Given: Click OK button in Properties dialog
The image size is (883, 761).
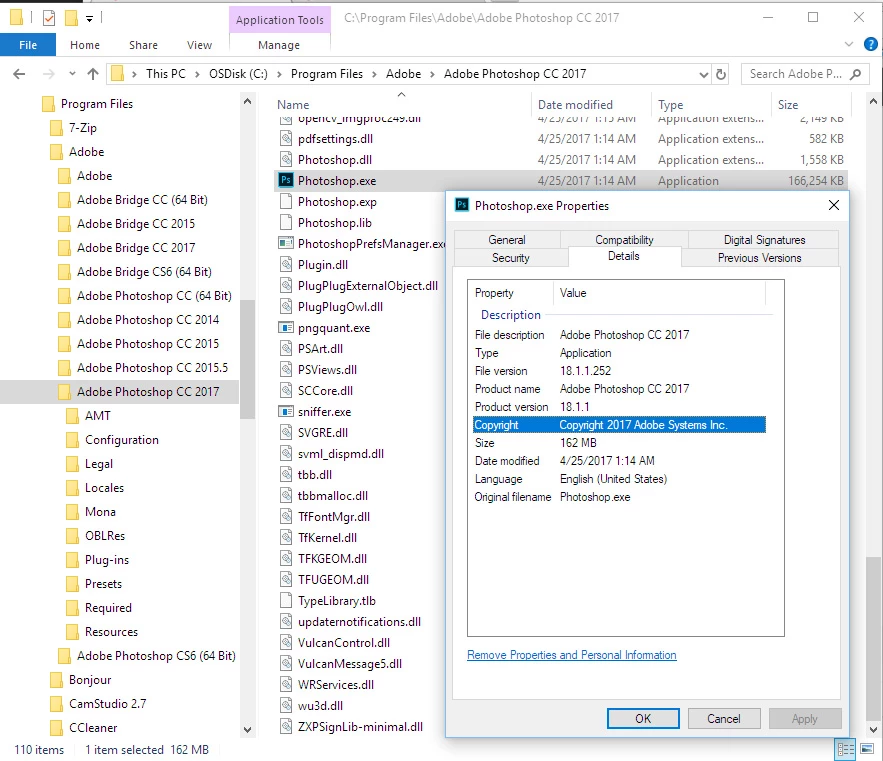Looking at the screenshot, I should click(643, 718).
